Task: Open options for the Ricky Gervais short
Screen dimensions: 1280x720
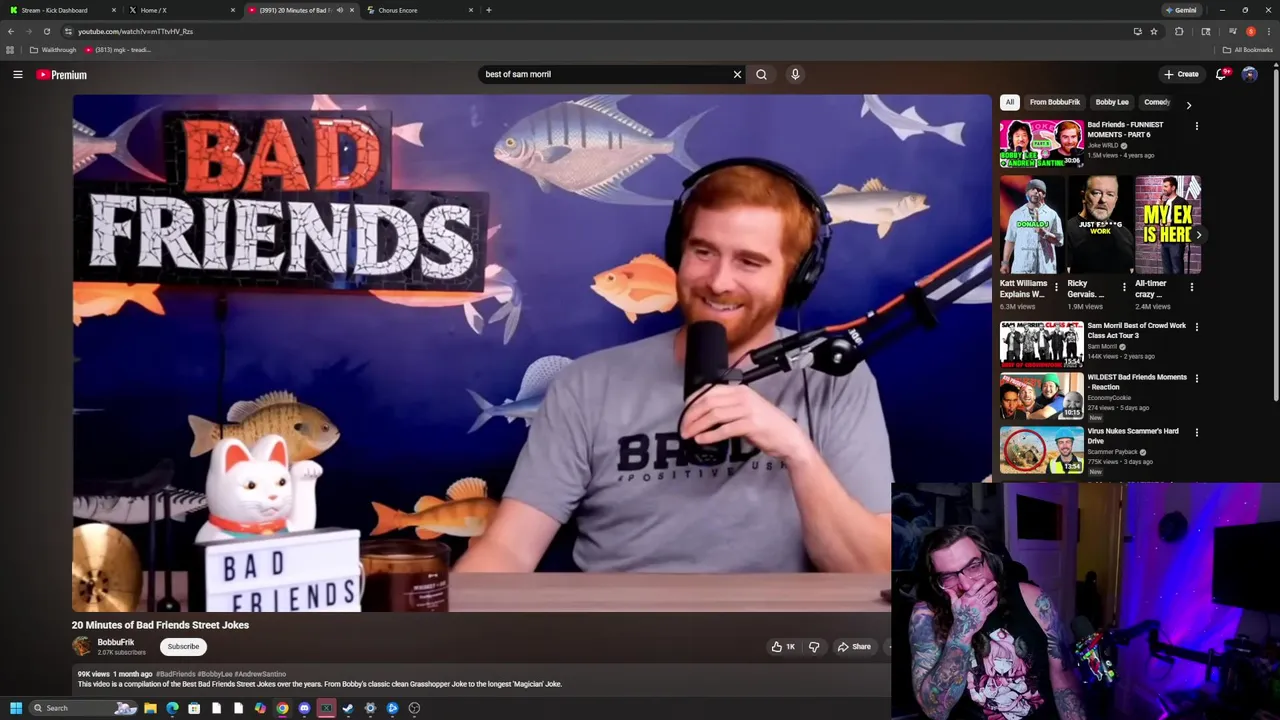Action: point(1124,287)
